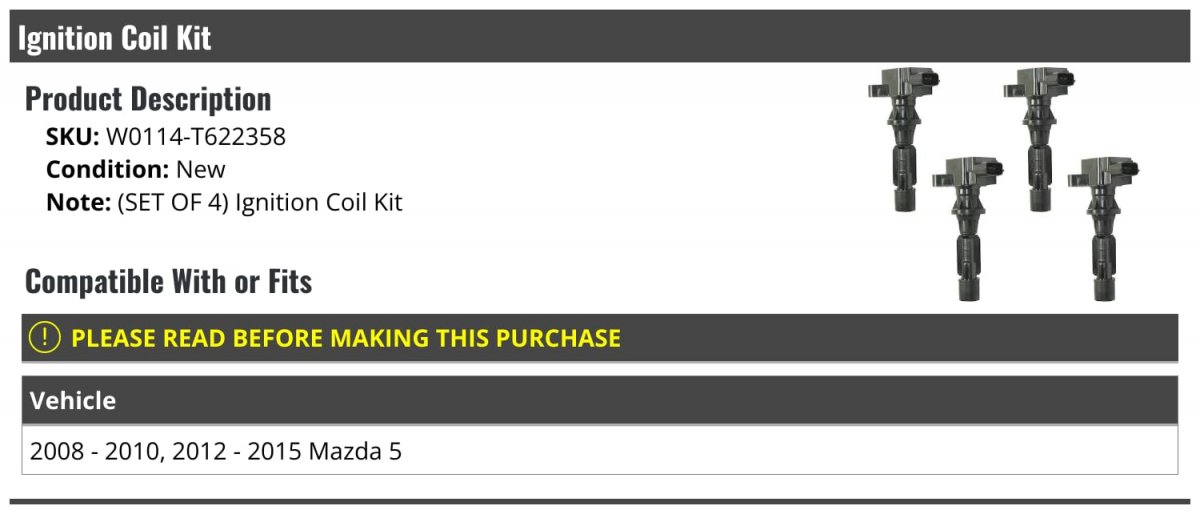1200x514 pixels.
Task: Click the Ignition Coil Kit header bar
Action: coord(600,38)
